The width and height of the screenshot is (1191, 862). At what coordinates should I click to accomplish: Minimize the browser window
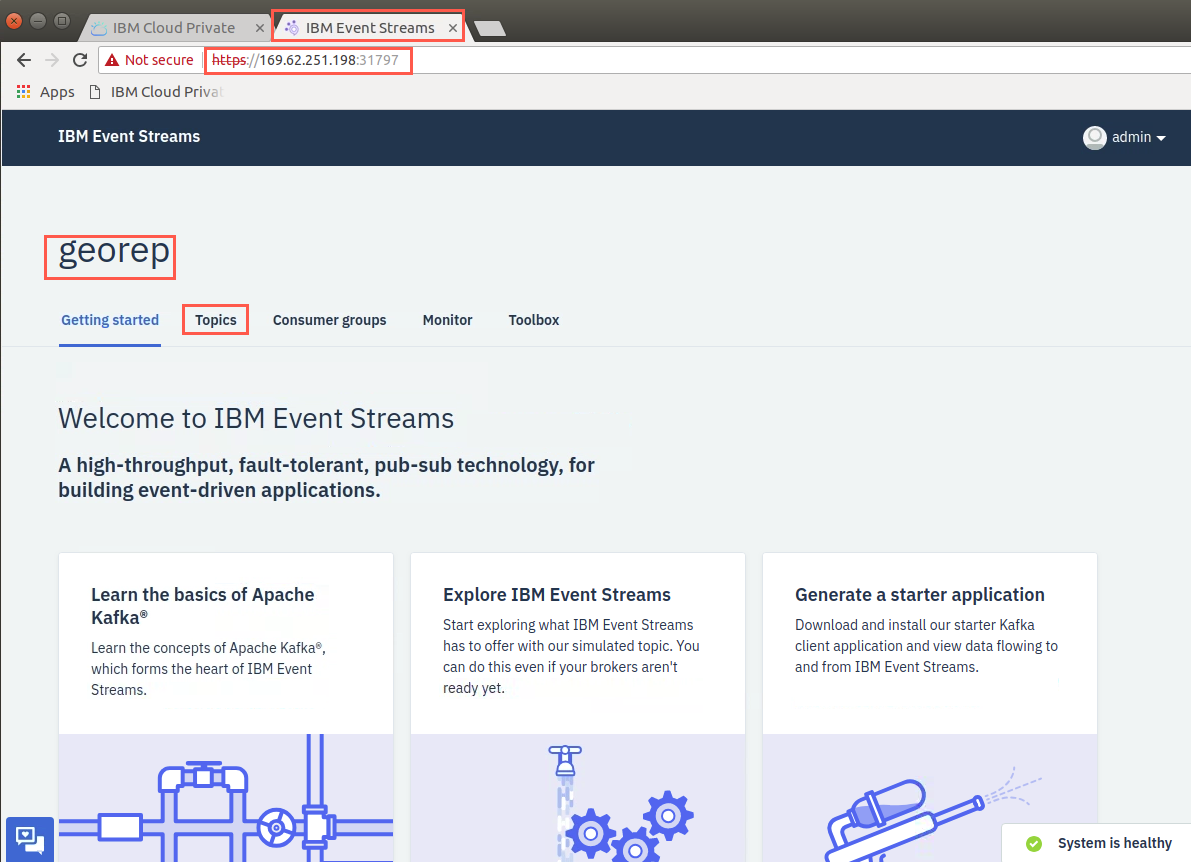pos(38,21)
